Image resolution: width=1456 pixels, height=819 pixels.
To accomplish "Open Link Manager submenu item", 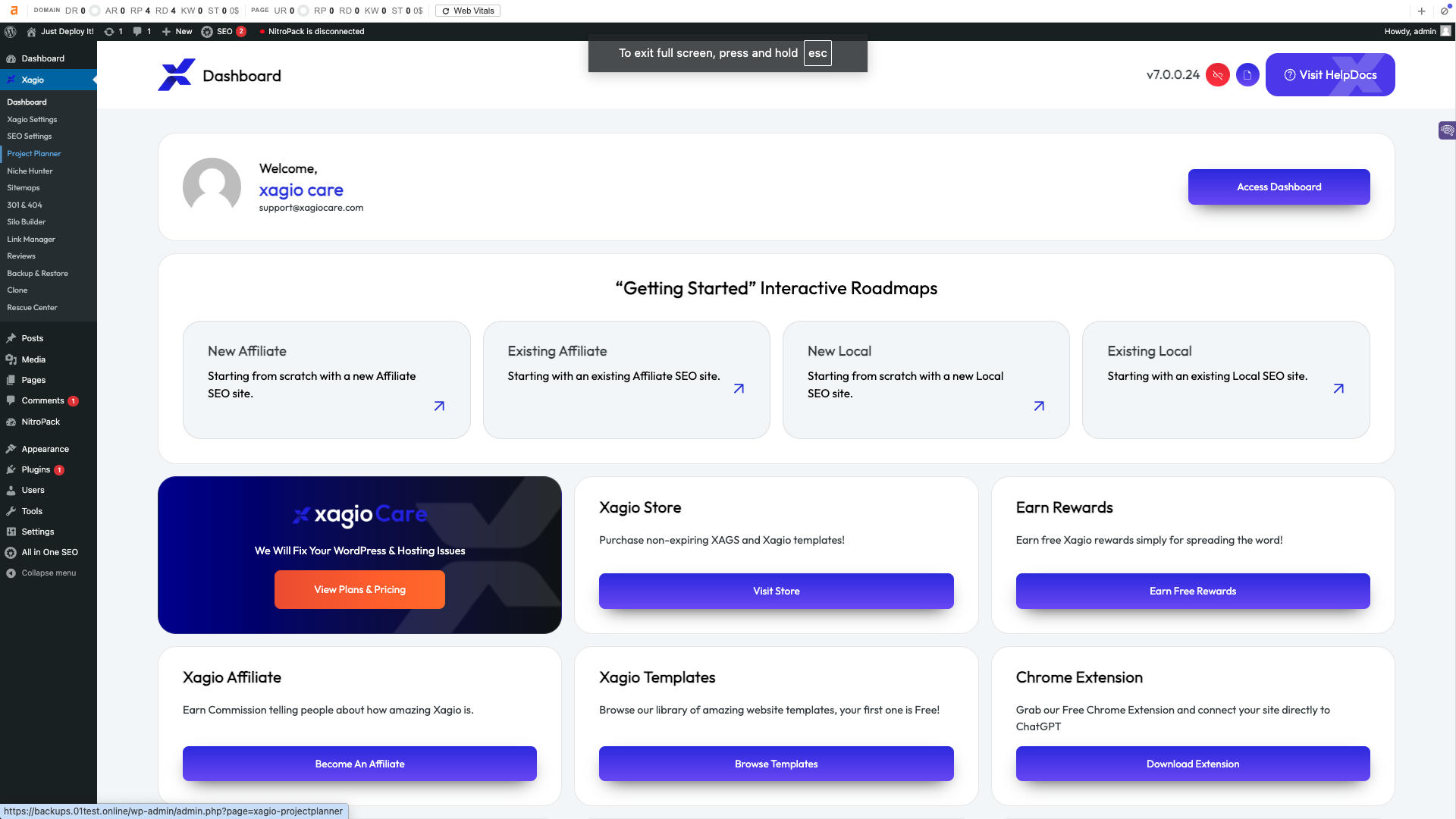I will (31, 239).
